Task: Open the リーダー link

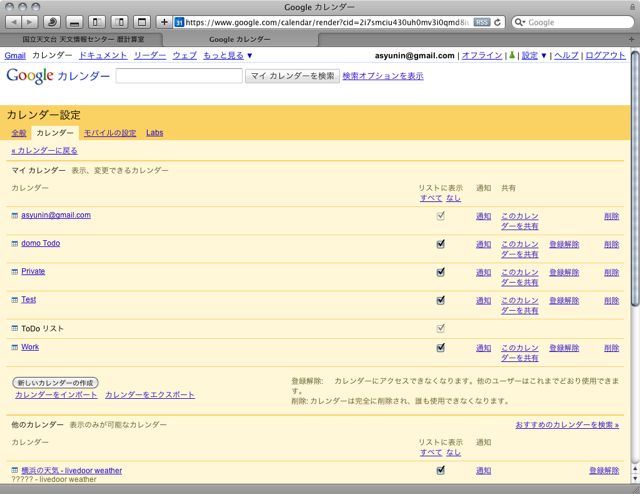Action: click(150, 56)
